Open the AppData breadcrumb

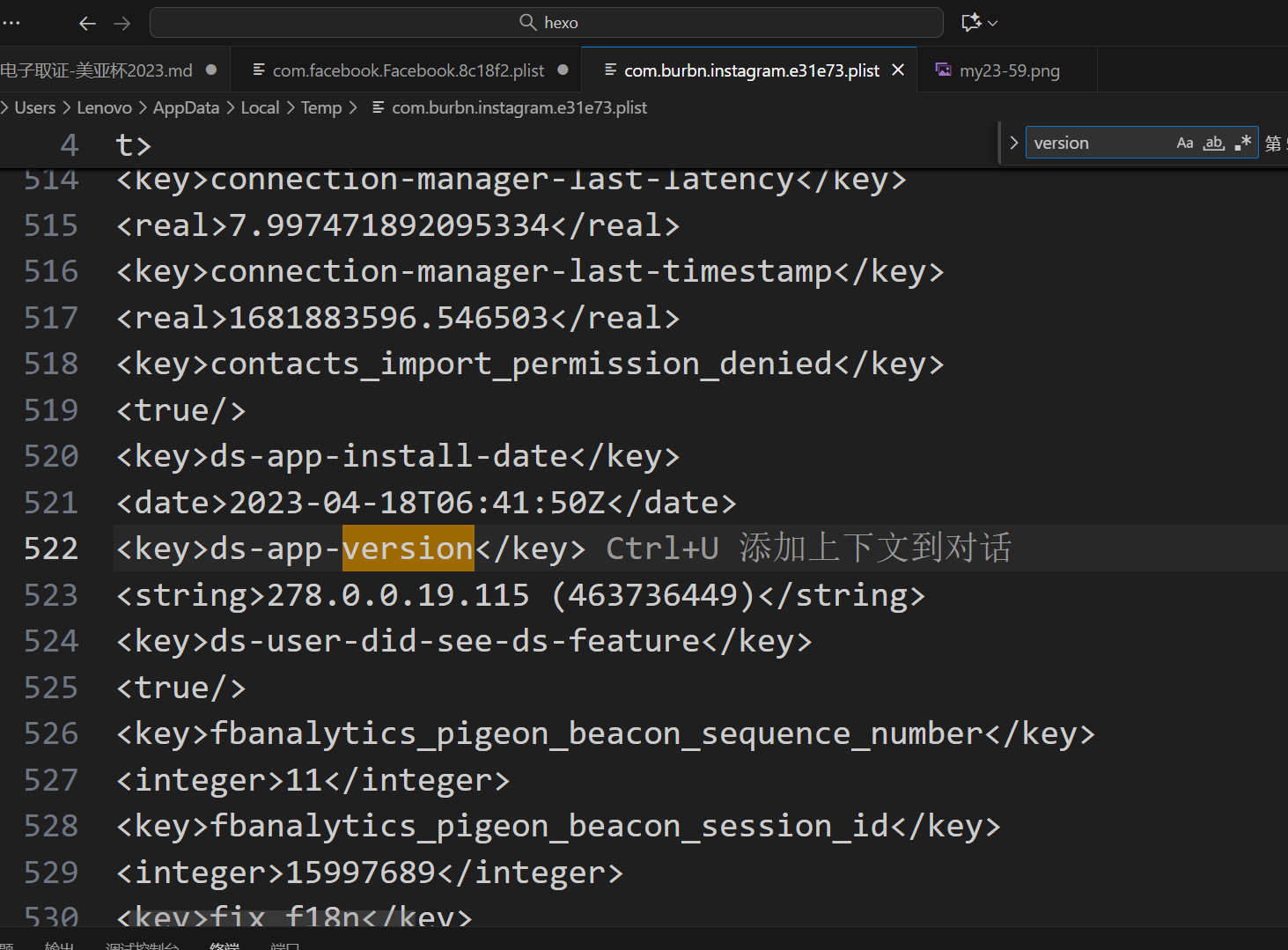pyautogui.click(x=186, y=107)
